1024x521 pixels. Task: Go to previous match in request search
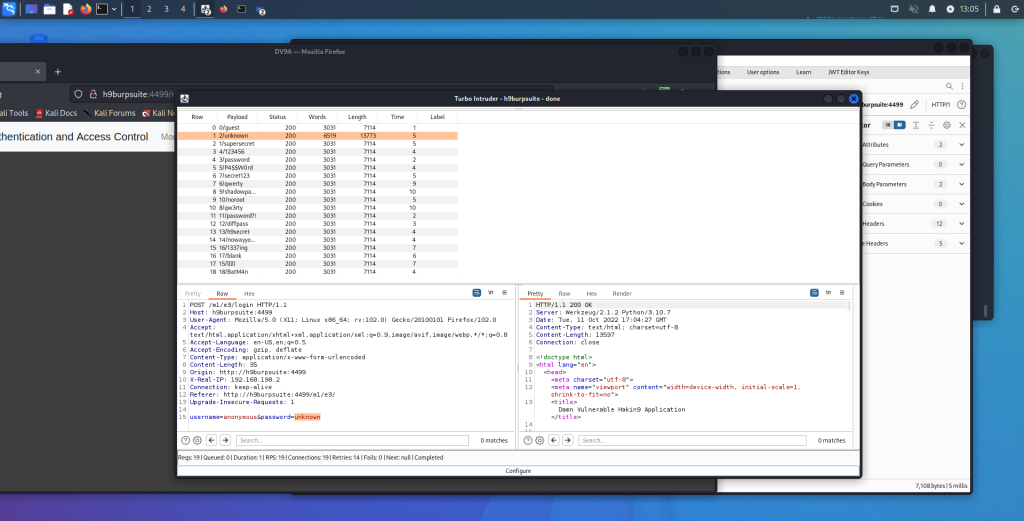click(x=212, y=441)
